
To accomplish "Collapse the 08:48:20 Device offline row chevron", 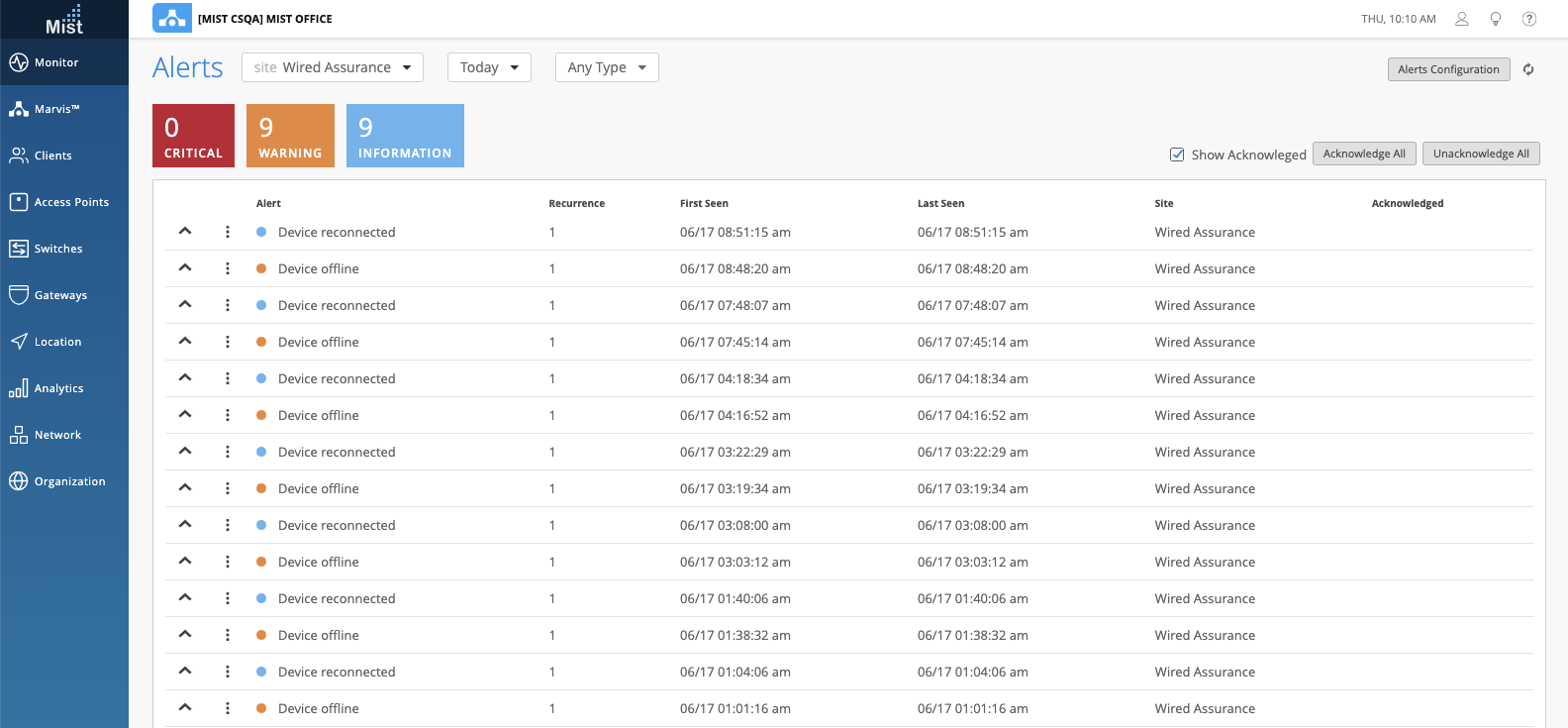I will (185, 268).
